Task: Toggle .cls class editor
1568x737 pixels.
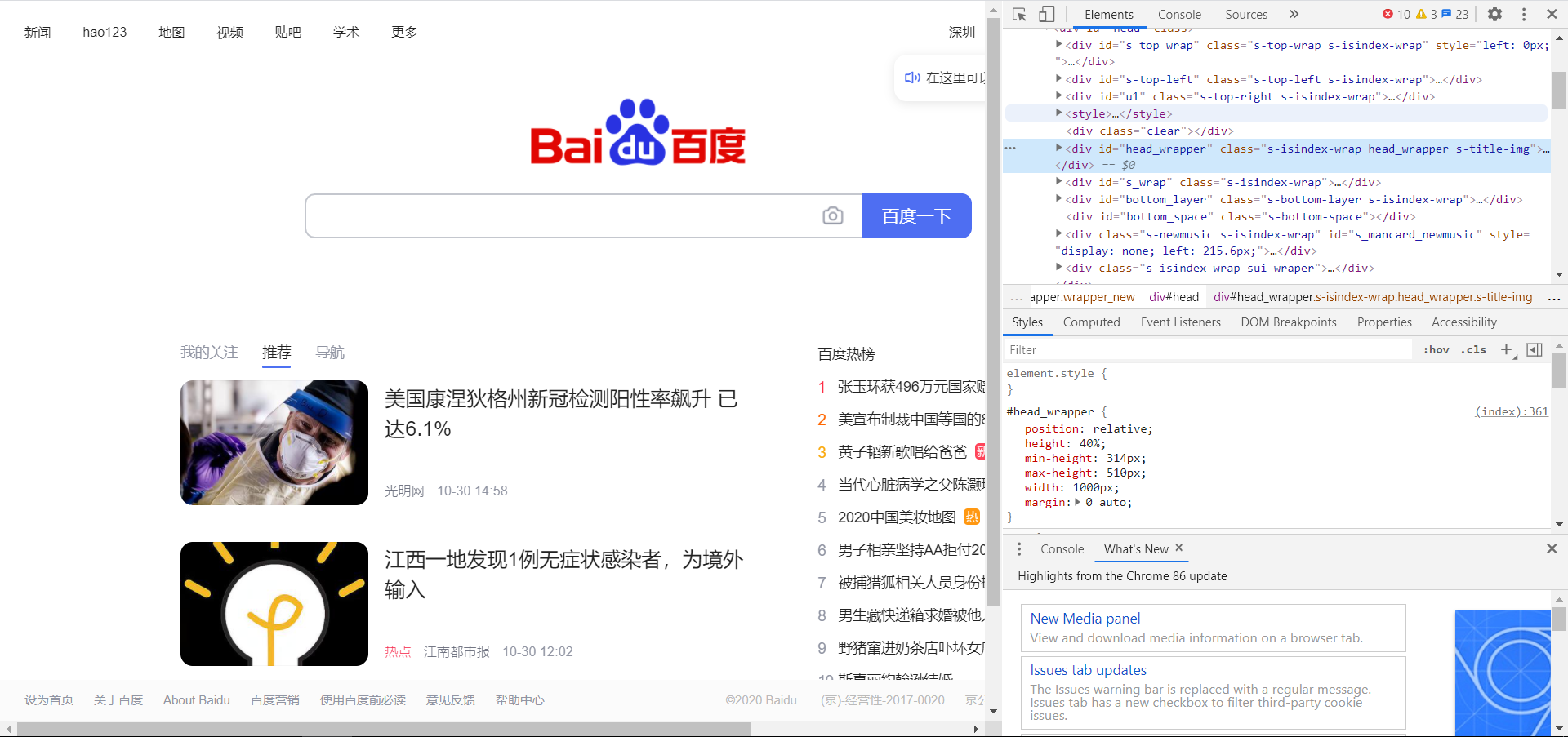Action: (1474, 349)
